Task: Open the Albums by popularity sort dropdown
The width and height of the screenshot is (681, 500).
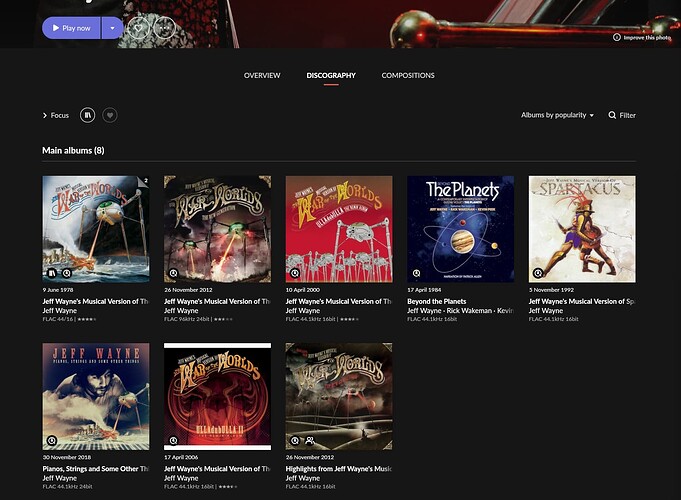Action: (x=557, y=115)
